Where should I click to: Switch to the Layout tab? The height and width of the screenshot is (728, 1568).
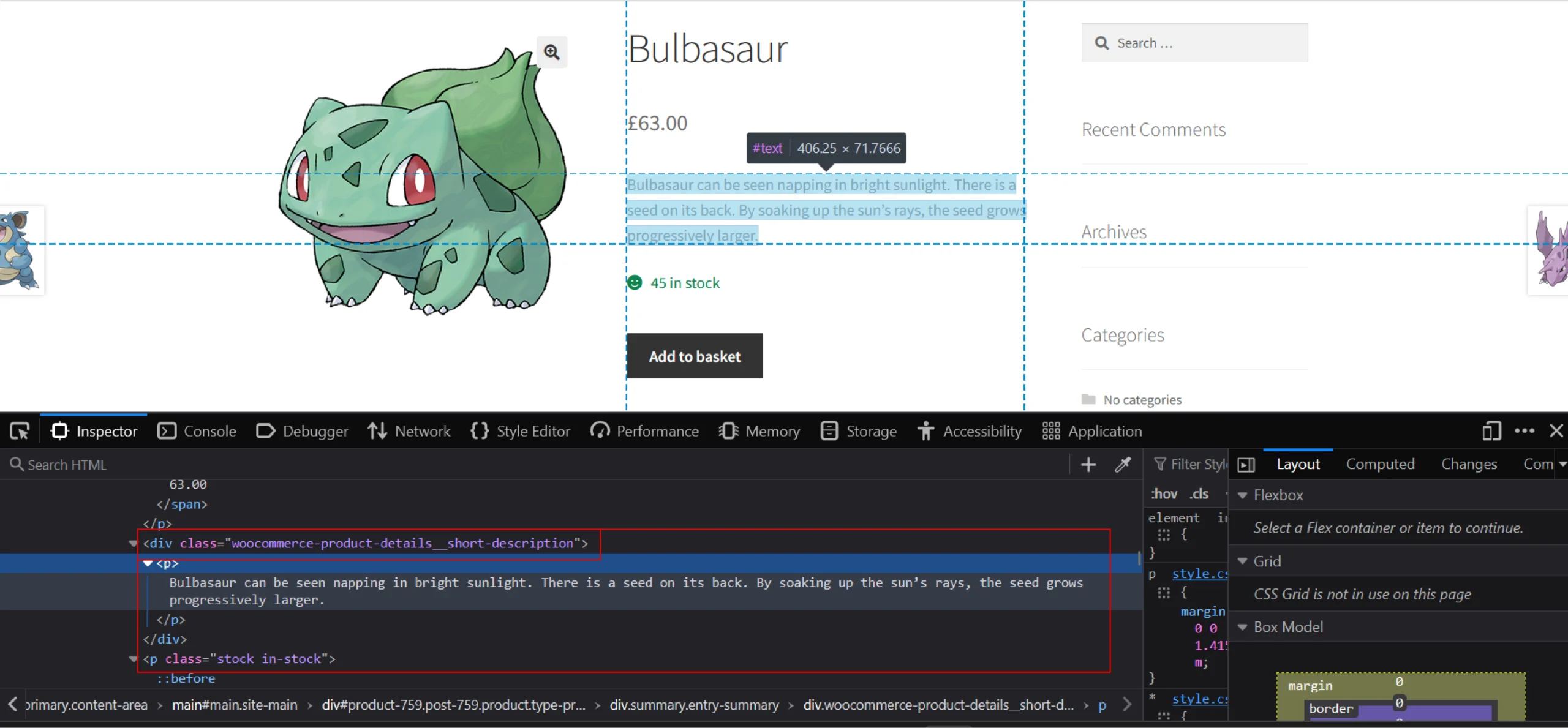pyautogui.click(x=1298, y=464)
